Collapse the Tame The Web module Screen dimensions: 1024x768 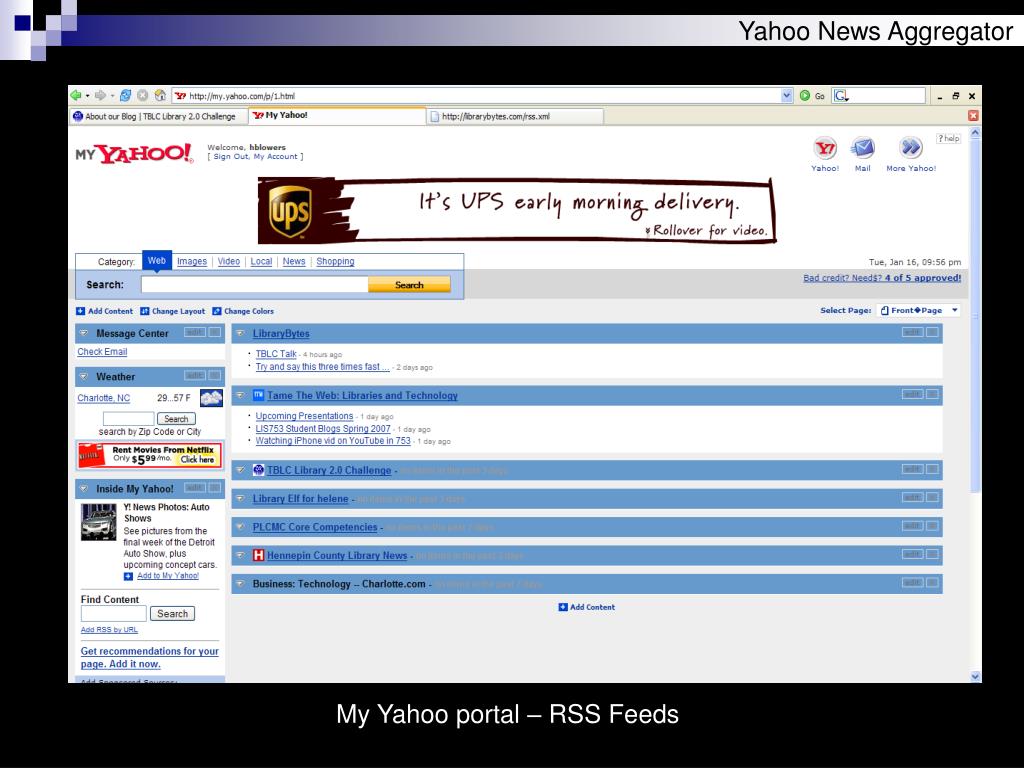240,395
